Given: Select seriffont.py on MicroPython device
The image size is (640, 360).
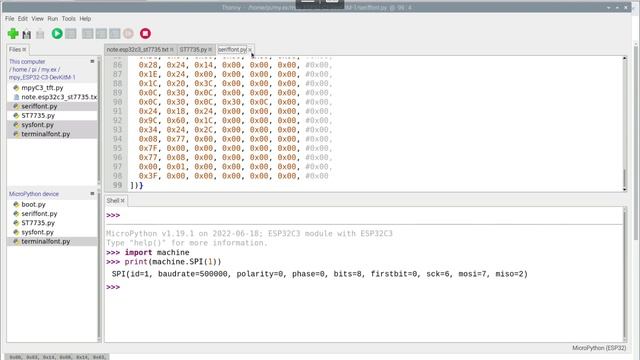Looking at the screenshot, I should (x=39, y=213).
